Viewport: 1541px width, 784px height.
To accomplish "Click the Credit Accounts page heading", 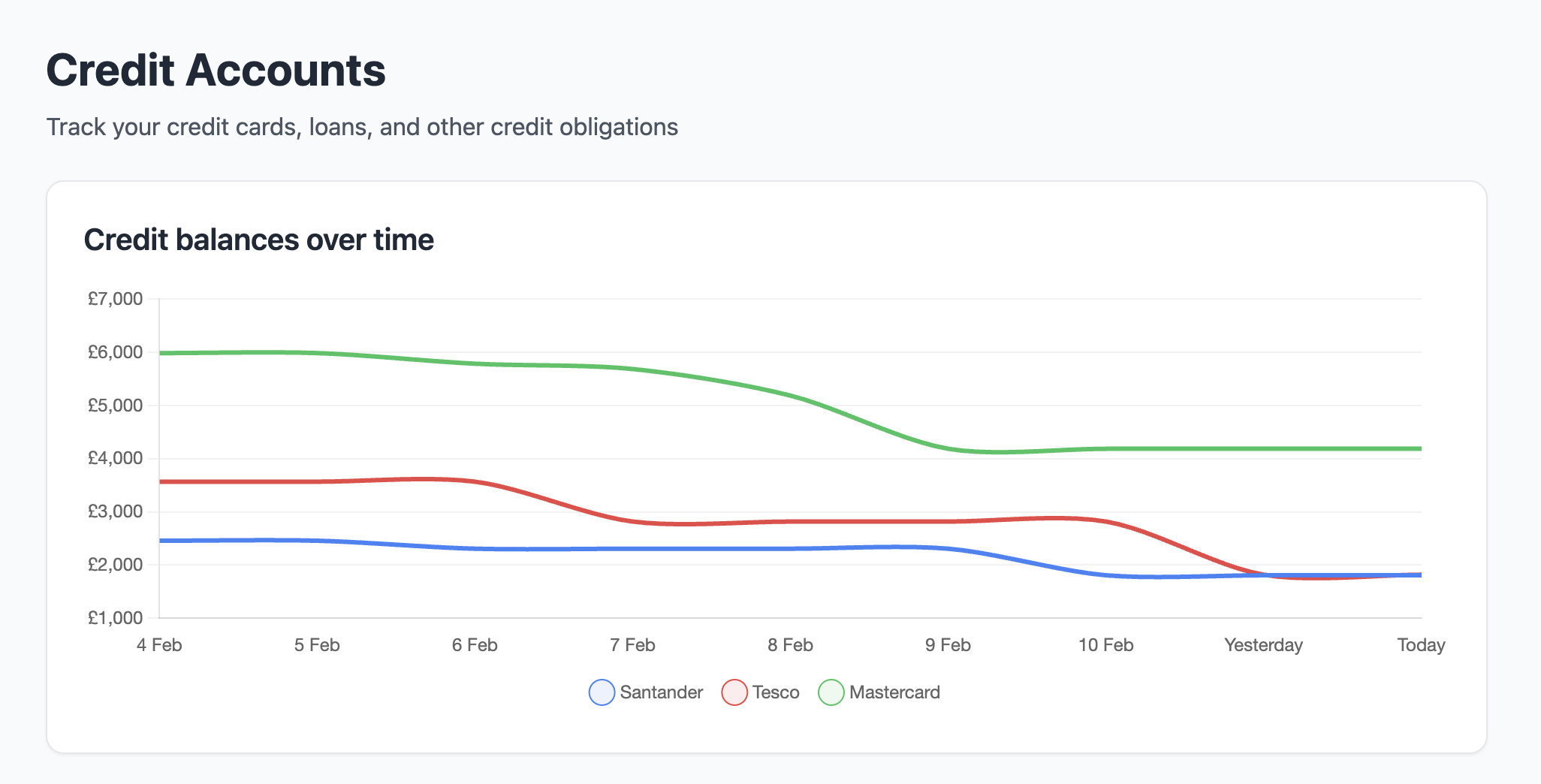I will pos(216,71).
